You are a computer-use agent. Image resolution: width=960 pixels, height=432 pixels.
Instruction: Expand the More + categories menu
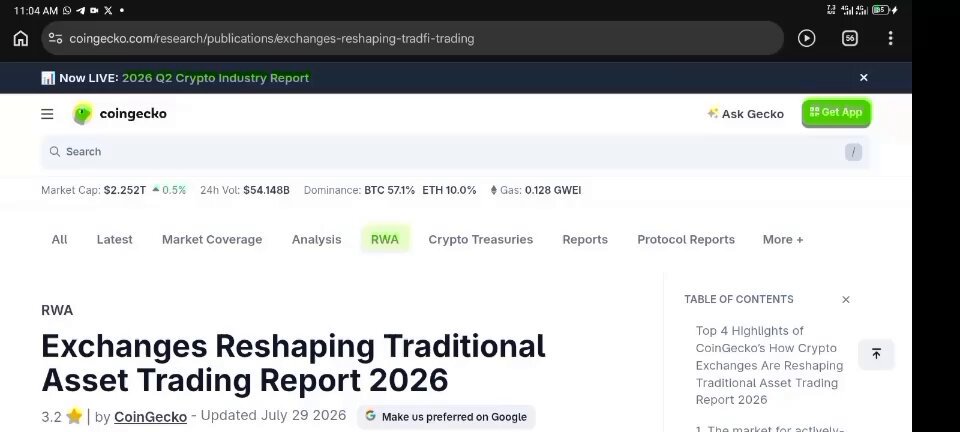tap(783, 239)
